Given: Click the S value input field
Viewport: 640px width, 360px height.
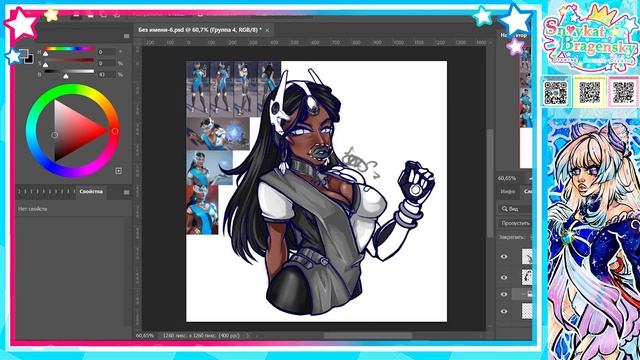Looking at the screenshot, I should [x=106, y=63].
